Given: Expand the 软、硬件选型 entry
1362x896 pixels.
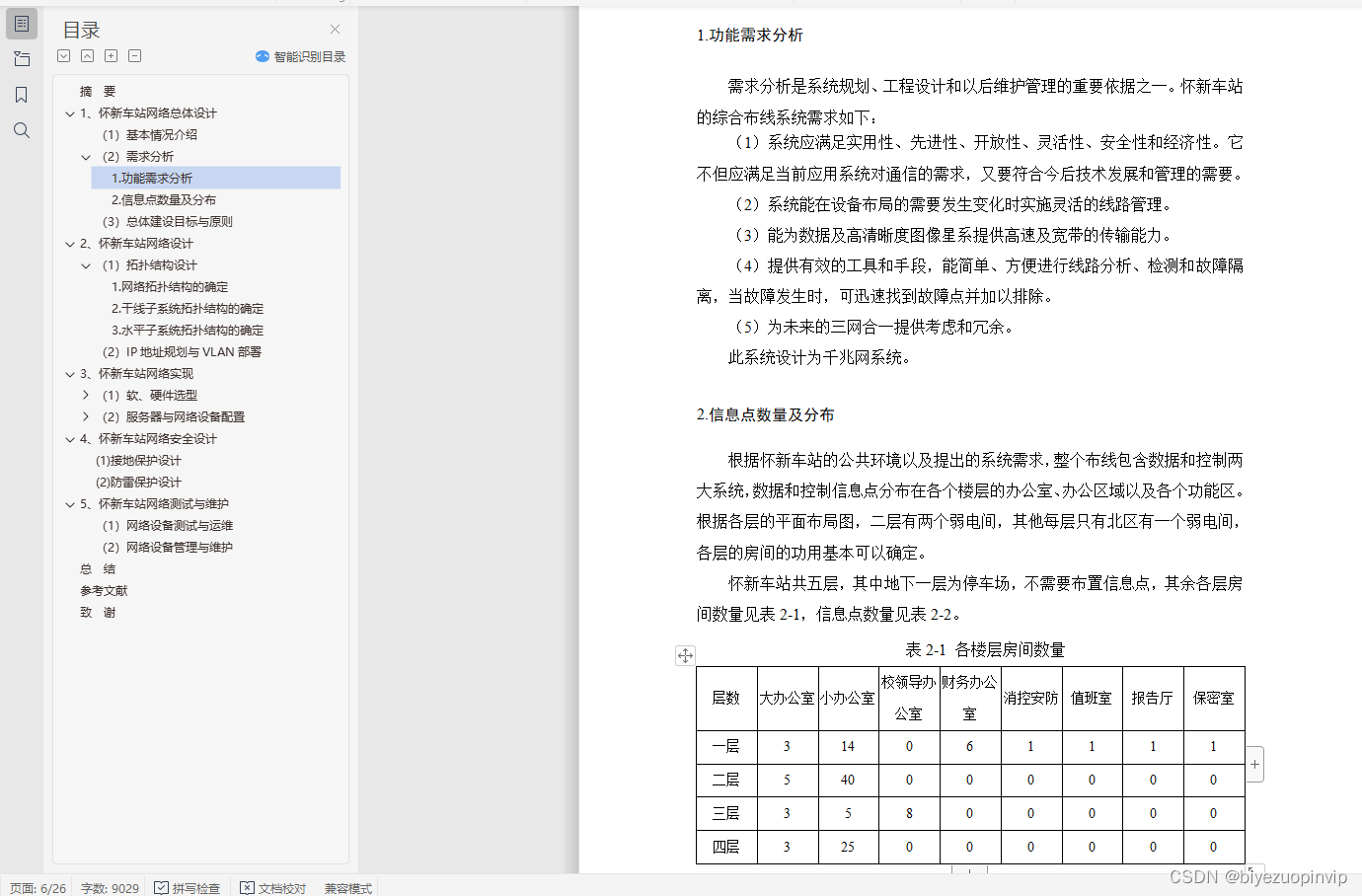Looking at the screenshot, I should (86, 395).
